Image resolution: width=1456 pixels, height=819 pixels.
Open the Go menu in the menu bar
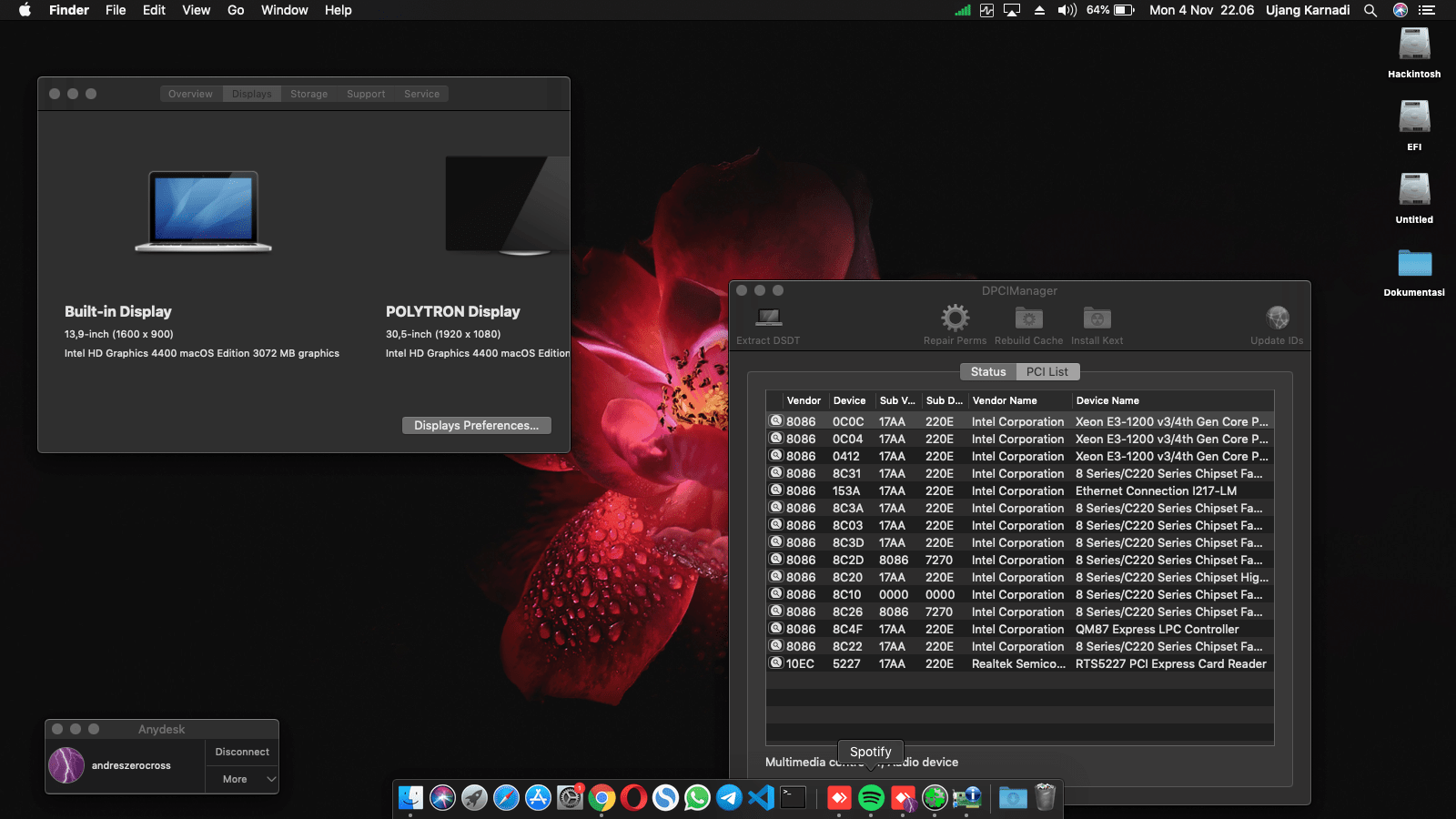(235, 10)
